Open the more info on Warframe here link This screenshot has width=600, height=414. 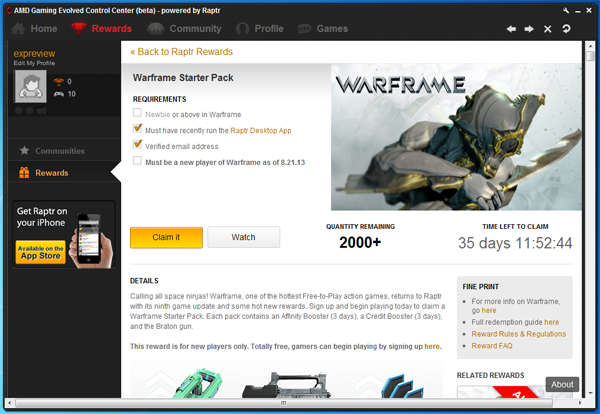pyautogui.click(x=489, y=310)
